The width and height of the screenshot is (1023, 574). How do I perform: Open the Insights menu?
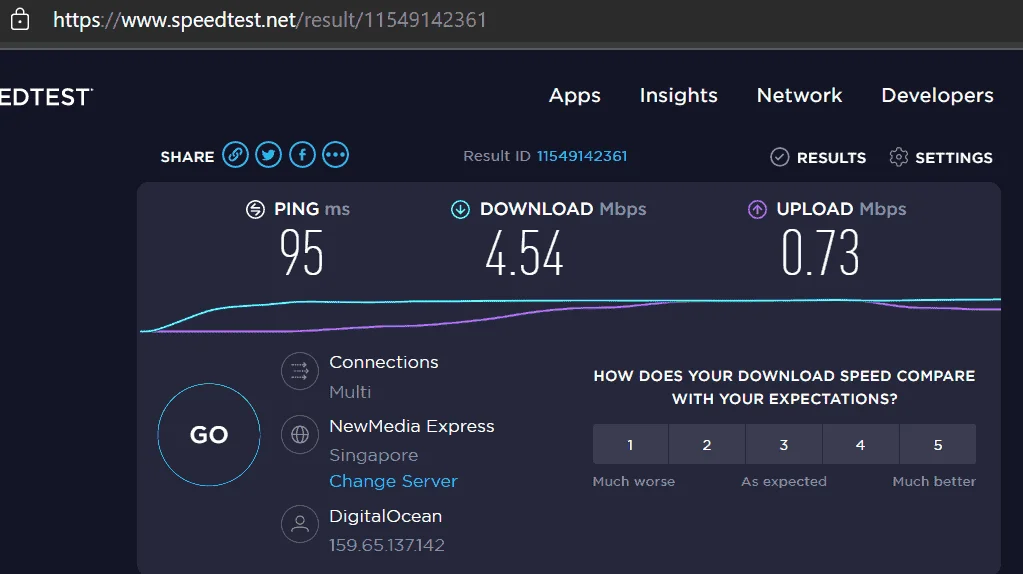pos(679,95)
